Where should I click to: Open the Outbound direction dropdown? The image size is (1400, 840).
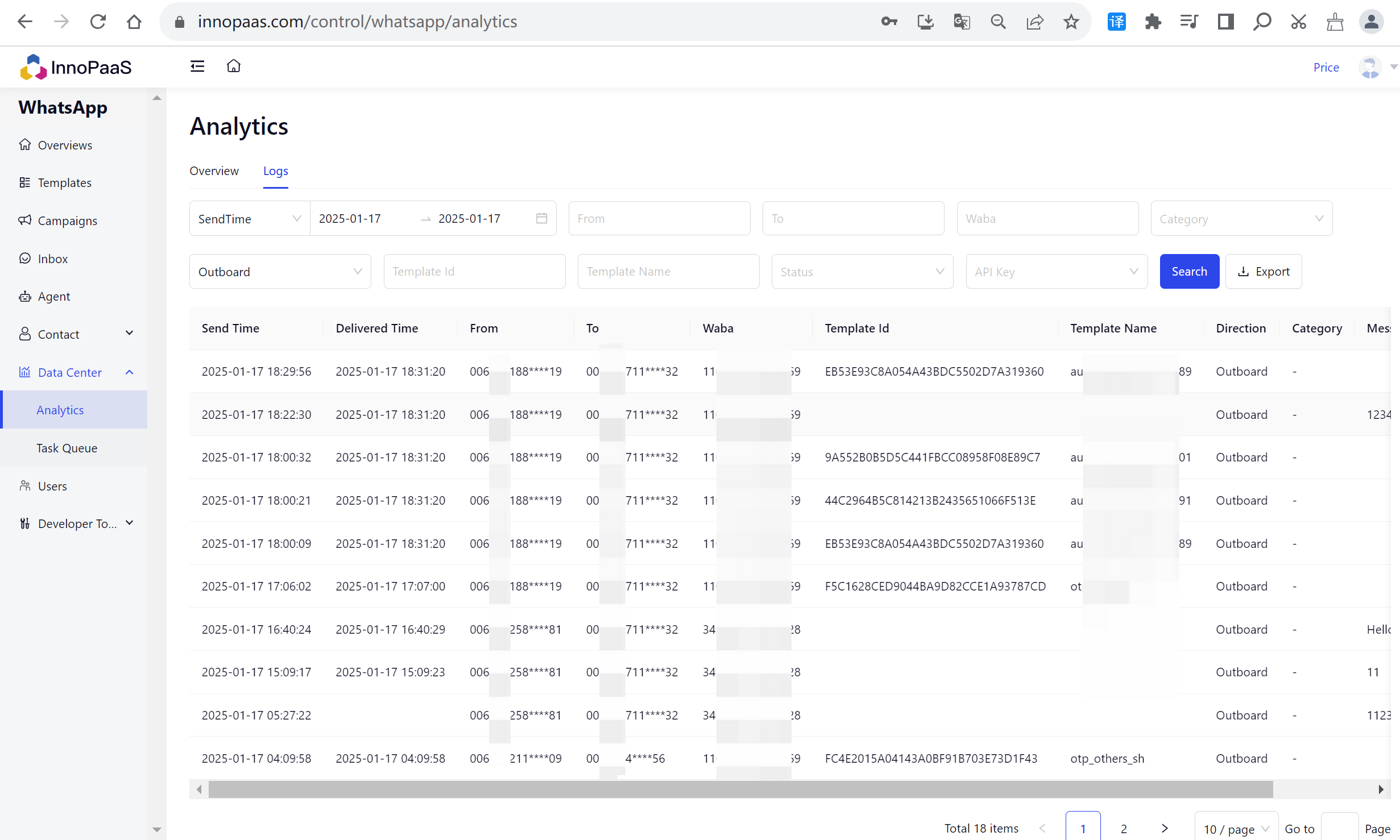pyautogui.click(x=280, y=272)
